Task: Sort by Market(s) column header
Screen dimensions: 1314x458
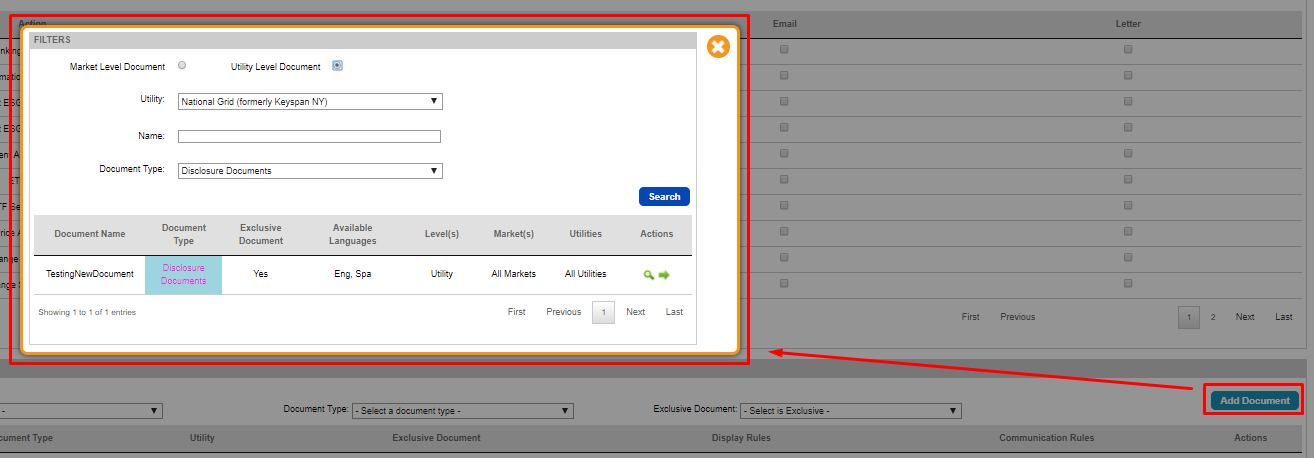Action: pyautogui.click(x=514, y=234)
